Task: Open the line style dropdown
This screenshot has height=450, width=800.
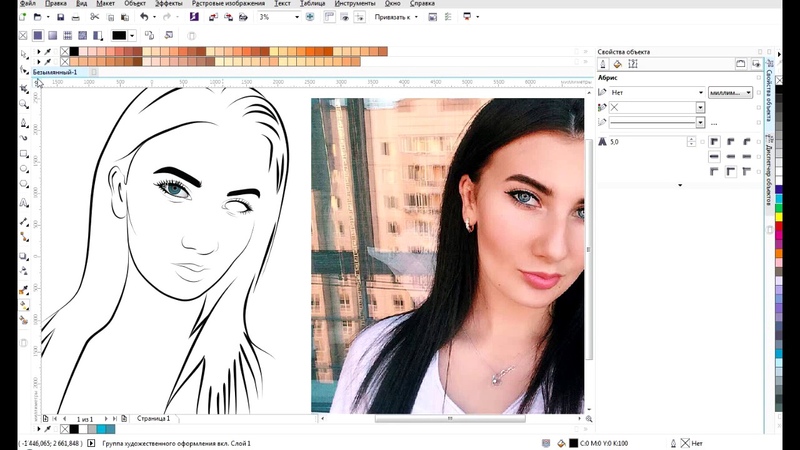Action: point(700,122)
